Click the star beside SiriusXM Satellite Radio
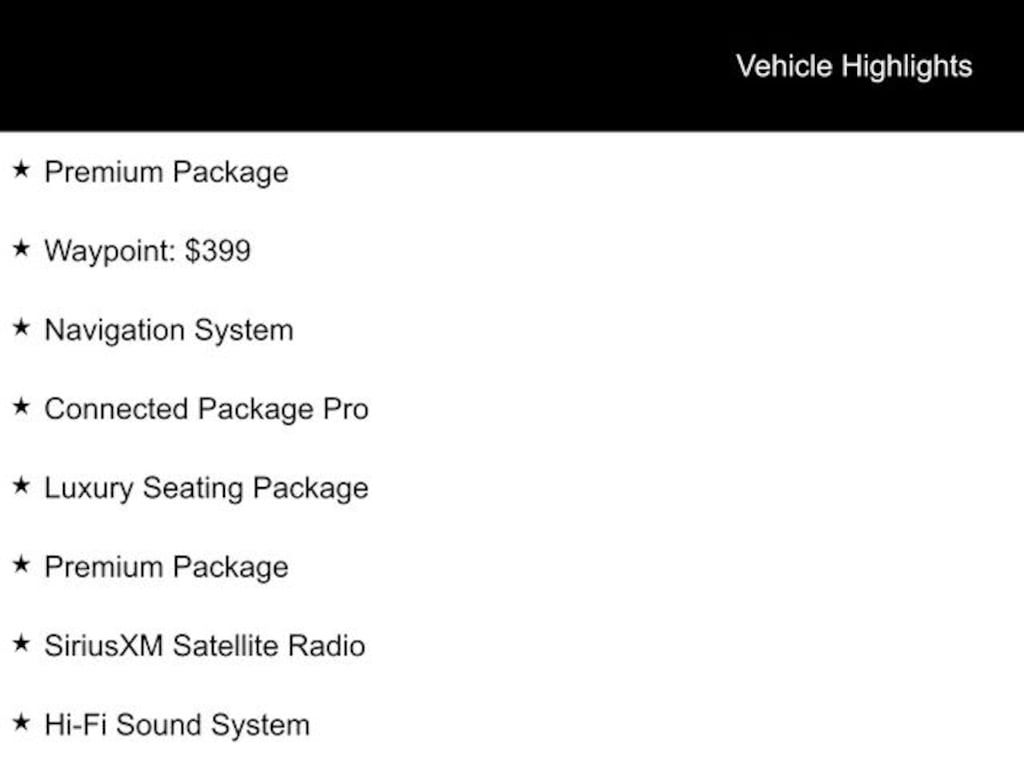1024x768 pixels. coord(21,643)
